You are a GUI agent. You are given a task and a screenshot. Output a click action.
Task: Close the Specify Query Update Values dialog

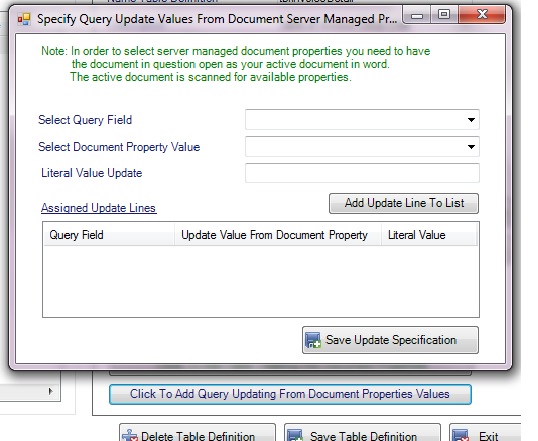point(482,14)
